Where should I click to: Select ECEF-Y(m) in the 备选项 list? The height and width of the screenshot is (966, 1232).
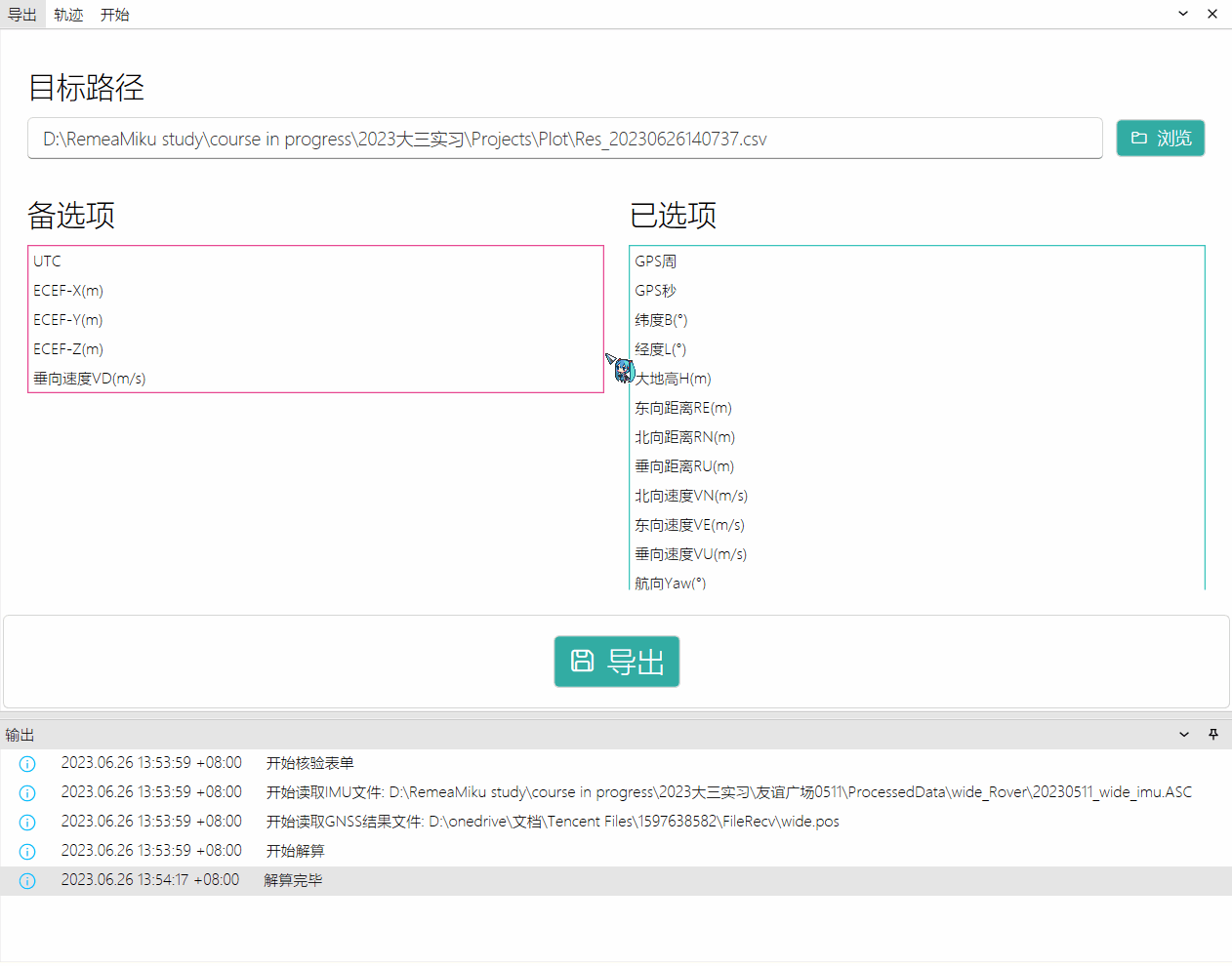pos(316,320)
